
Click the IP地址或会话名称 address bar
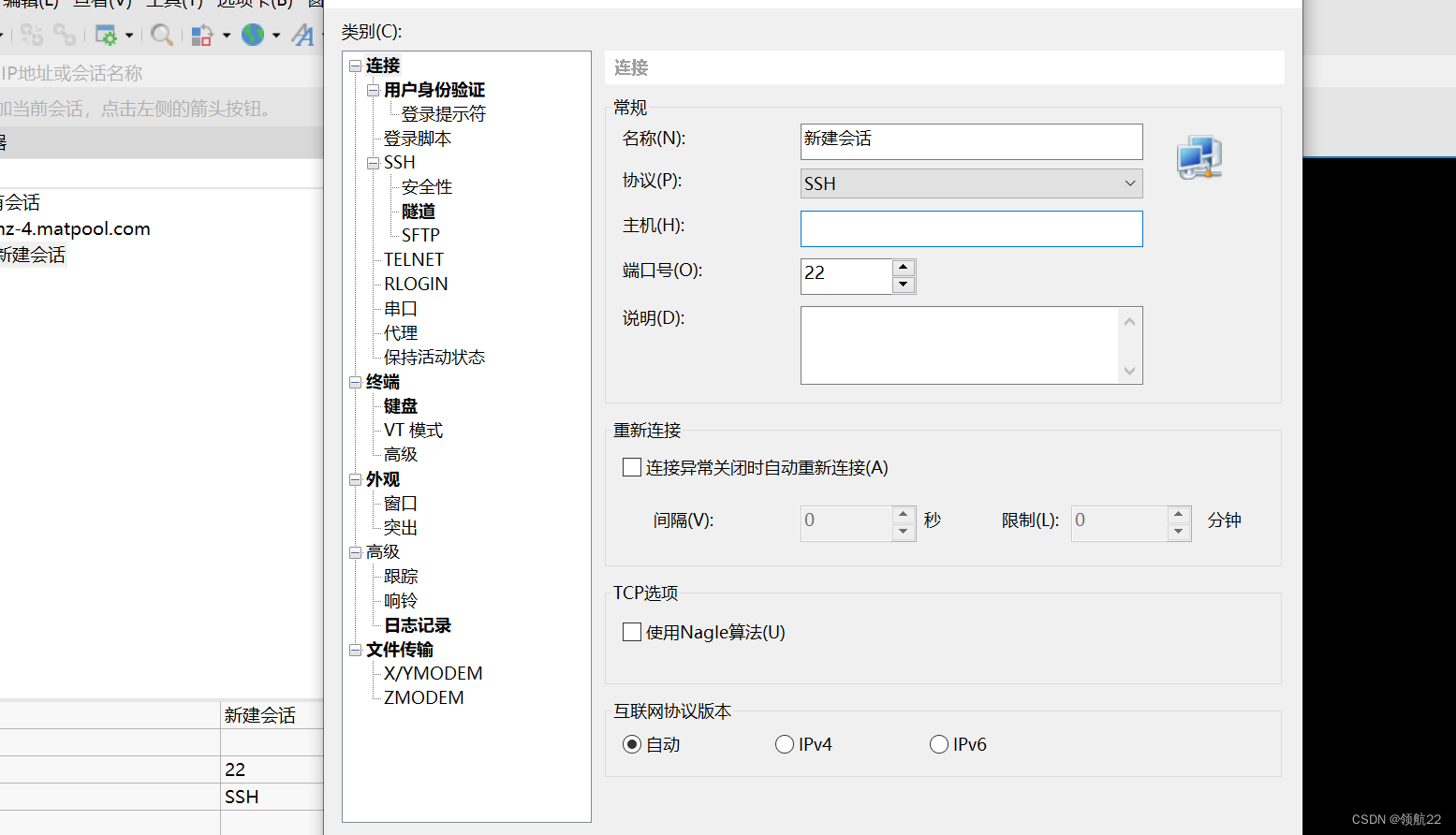tap(162, 73)
